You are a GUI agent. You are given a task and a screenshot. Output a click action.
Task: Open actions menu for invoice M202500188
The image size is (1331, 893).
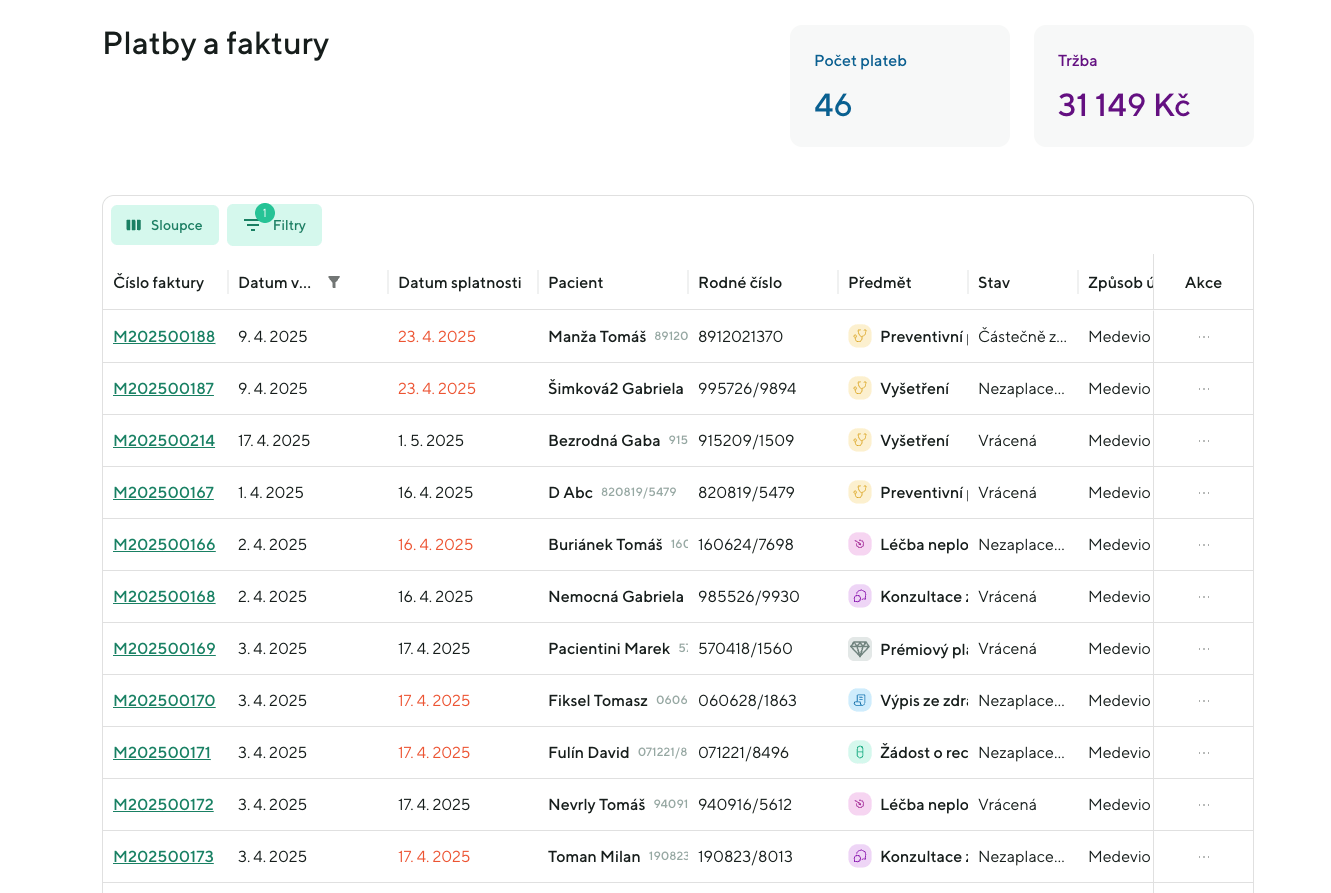[1203, 337]
